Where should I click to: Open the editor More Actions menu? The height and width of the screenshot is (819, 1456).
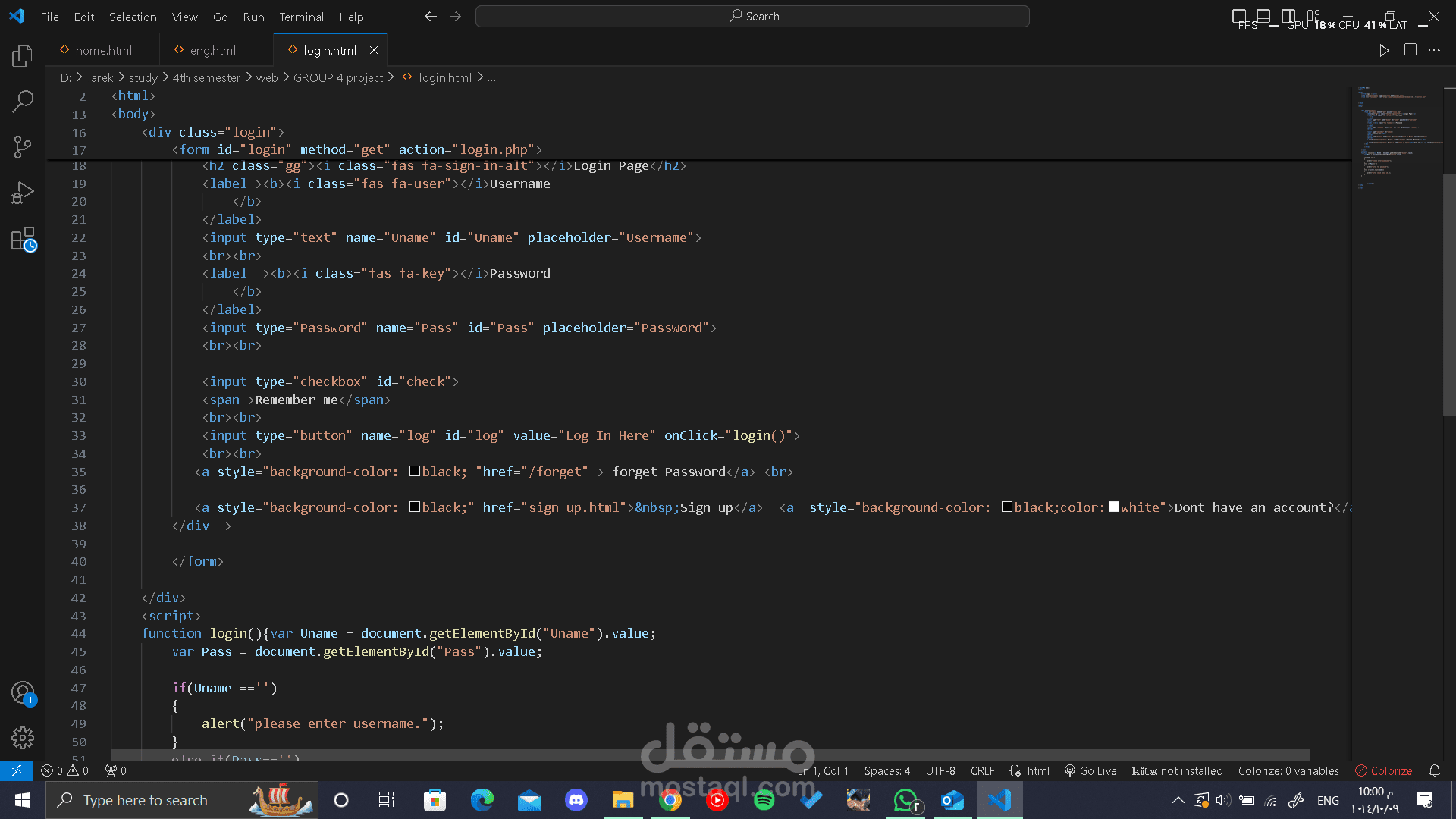click(x=1434, y=50)
